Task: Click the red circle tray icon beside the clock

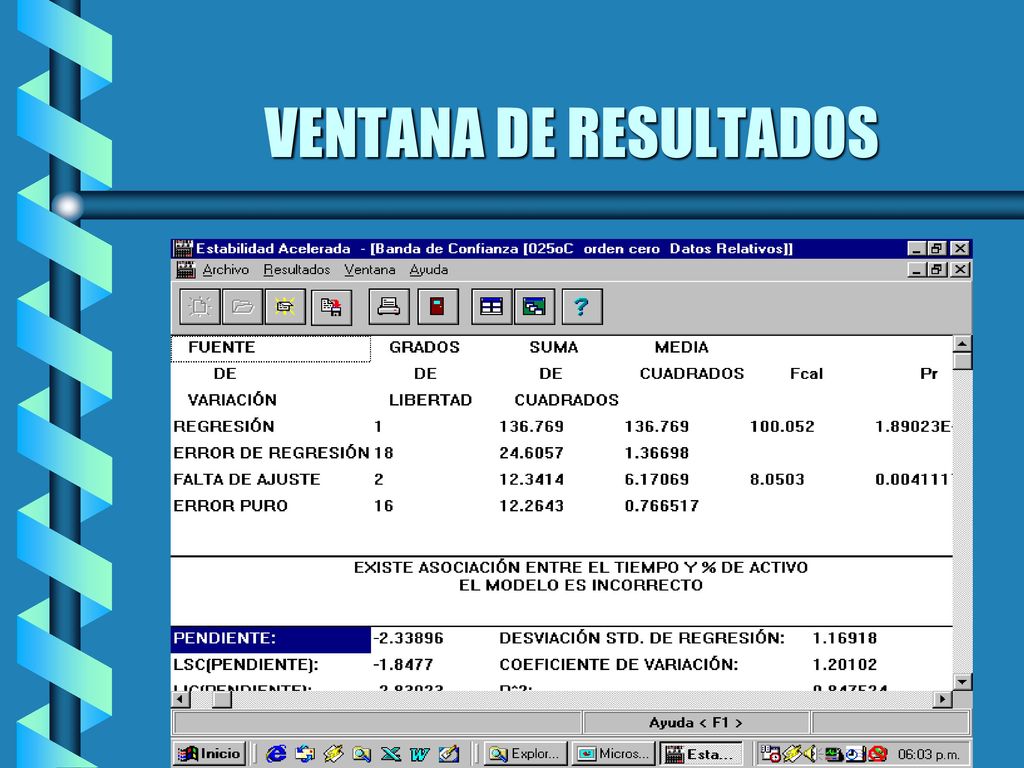Action: [878, 754]
